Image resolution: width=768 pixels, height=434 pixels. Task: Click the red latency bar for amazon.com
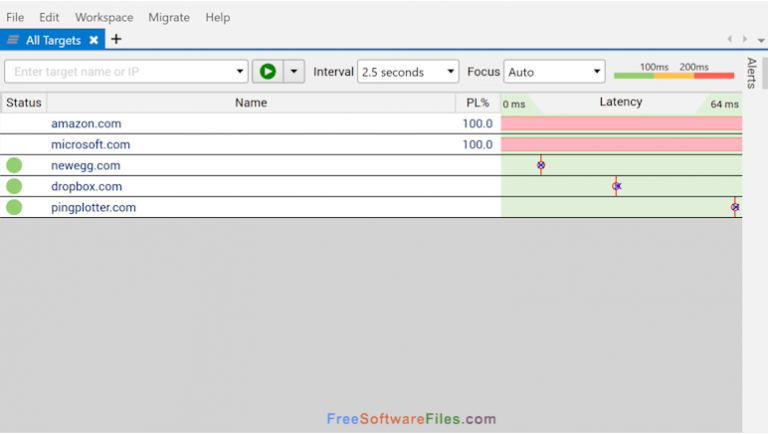click(621, 123)
